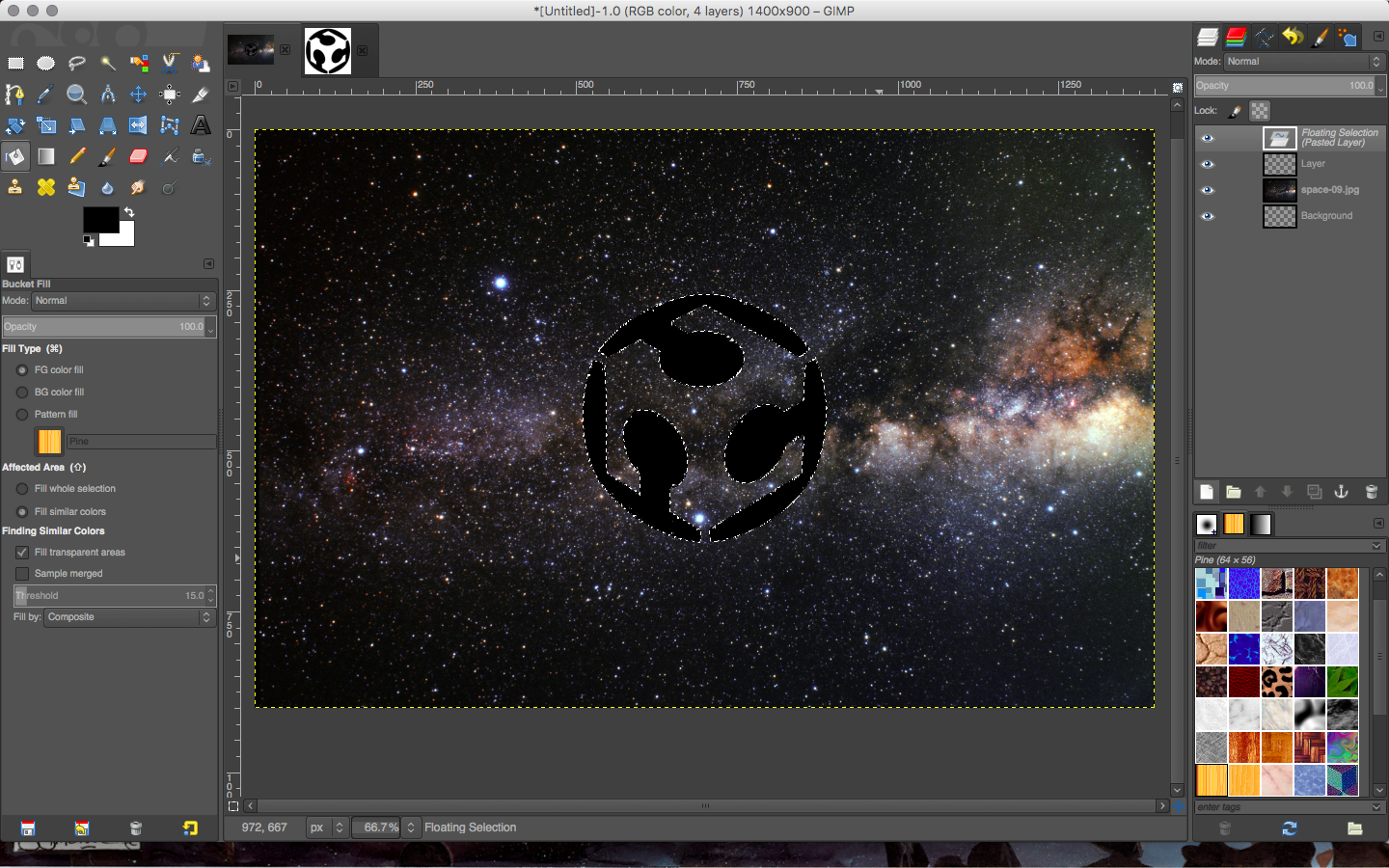
Task: Toggle Fill transparent areas checkbox
Action: coord(22,553)
